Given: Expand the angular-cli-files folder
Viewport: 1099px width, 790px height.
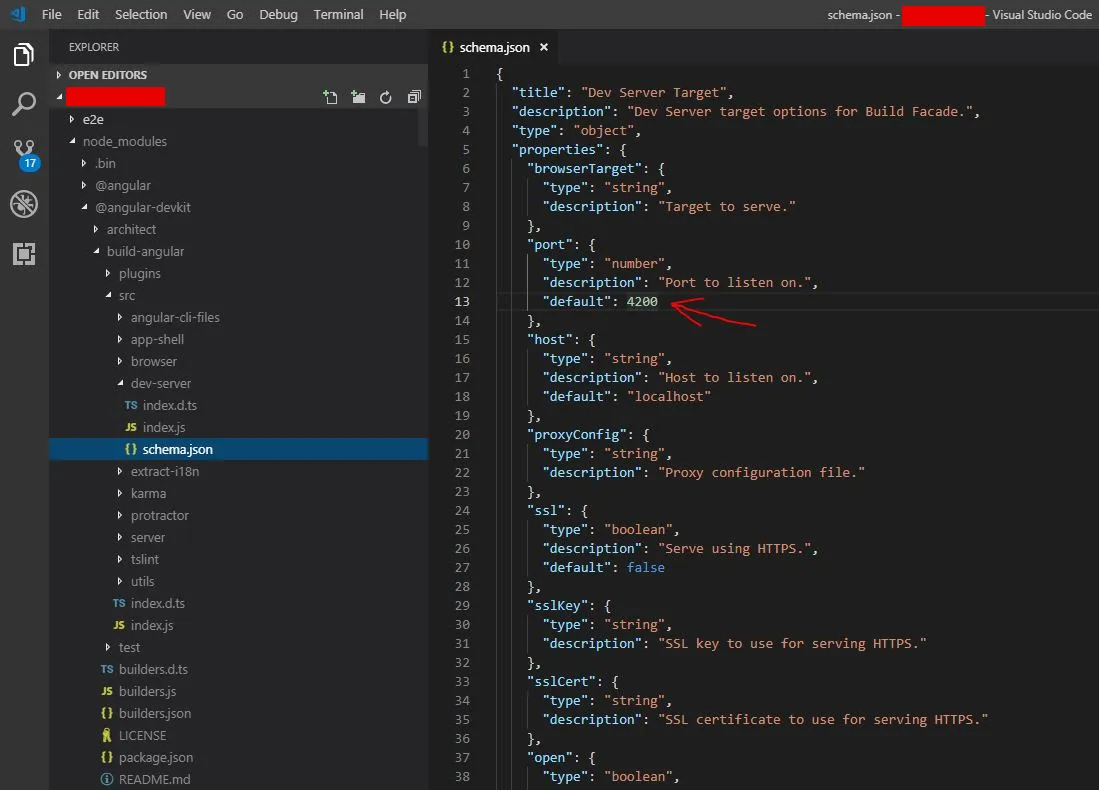Looking at the screenshot, I should click(238, 318).
